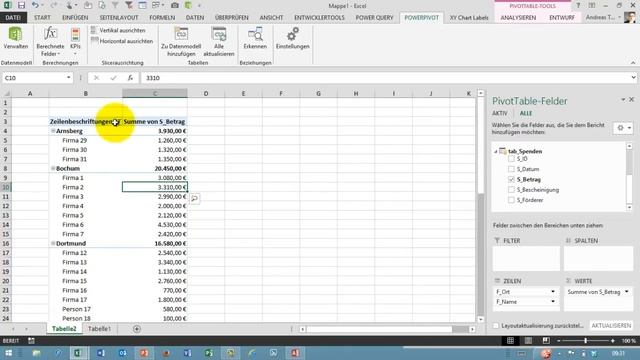Expand the formula bar

point(633,78)
